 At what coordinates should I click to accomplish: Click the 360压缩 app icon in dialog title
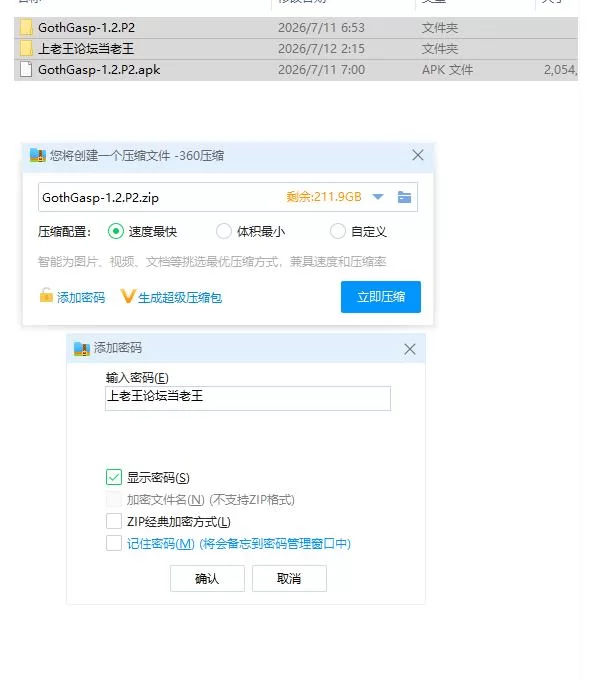[38, 155]
